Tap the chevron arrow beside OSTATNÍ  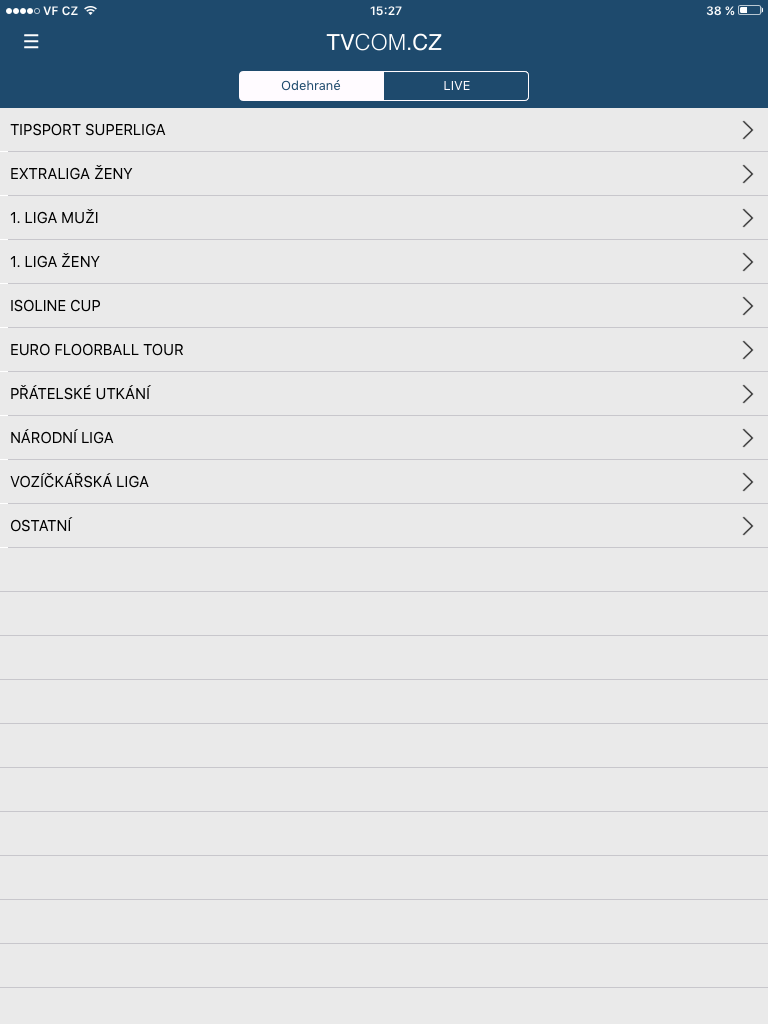748,526
